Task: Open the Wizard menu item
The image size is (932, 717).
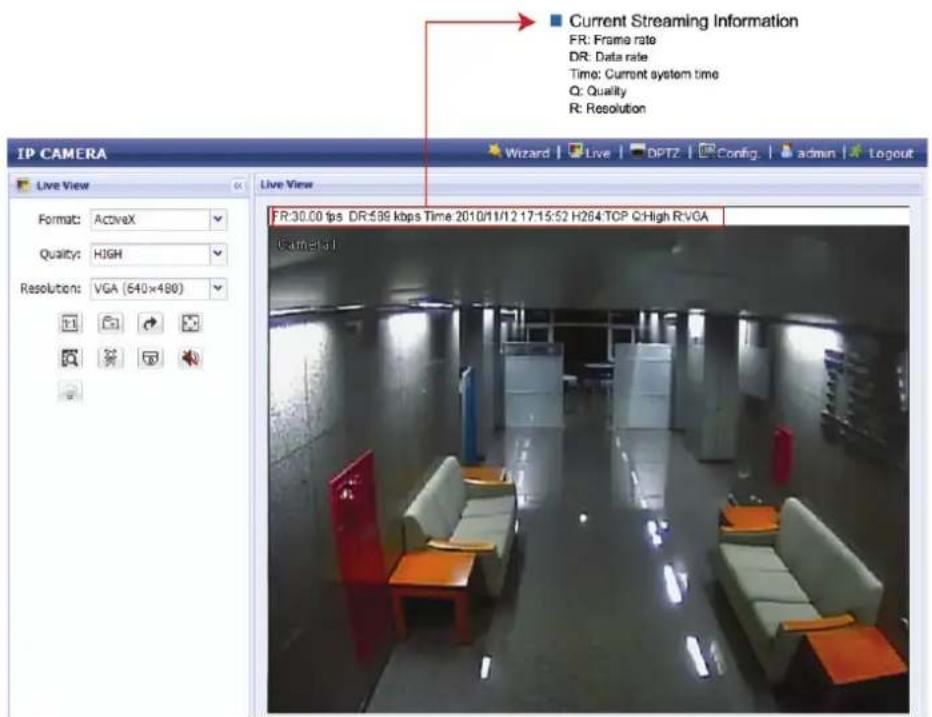Action: pos(519,153)
